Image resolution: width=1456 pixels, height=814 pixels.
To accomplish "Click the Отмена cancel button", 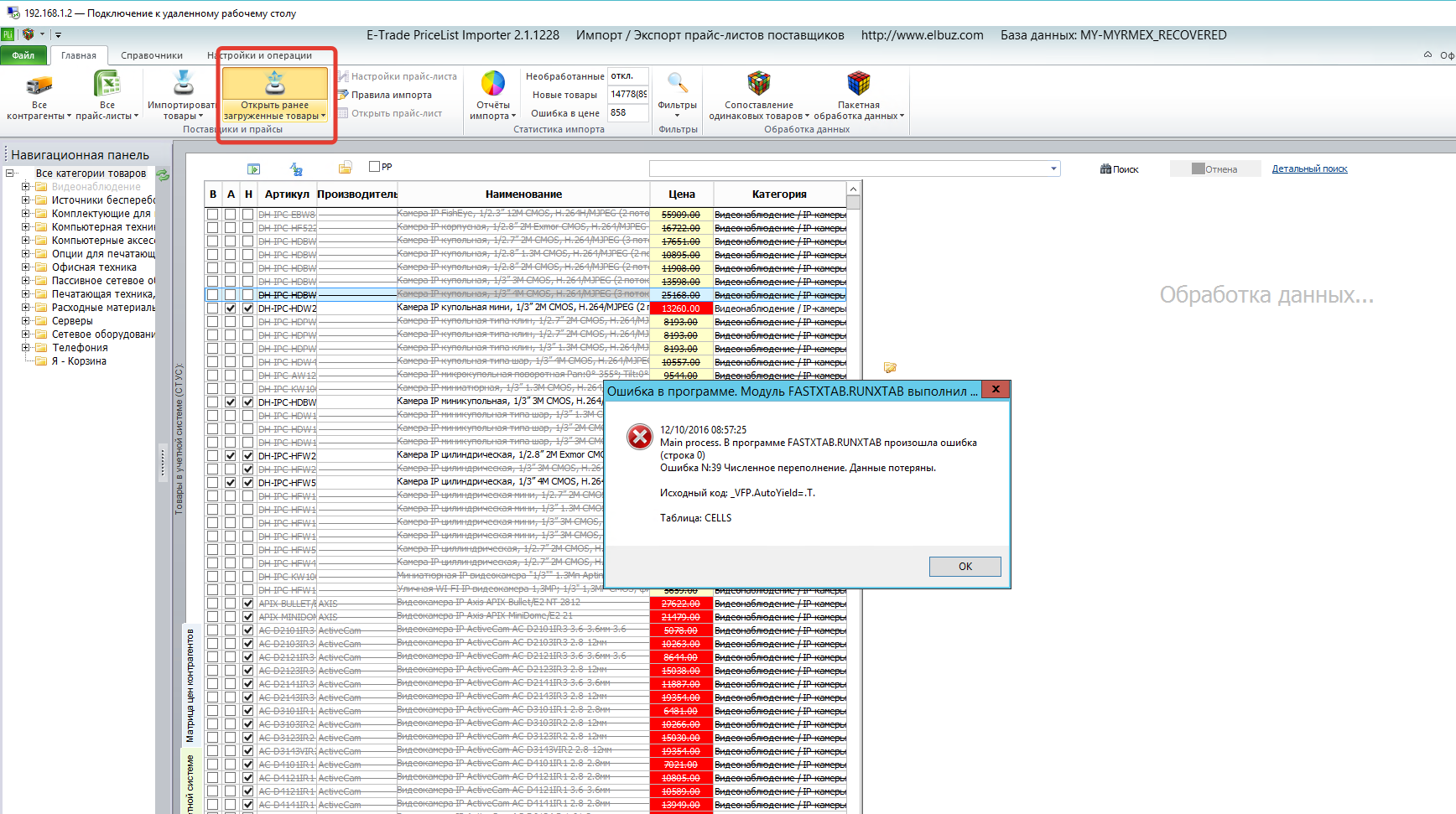I will [1215, 169].
